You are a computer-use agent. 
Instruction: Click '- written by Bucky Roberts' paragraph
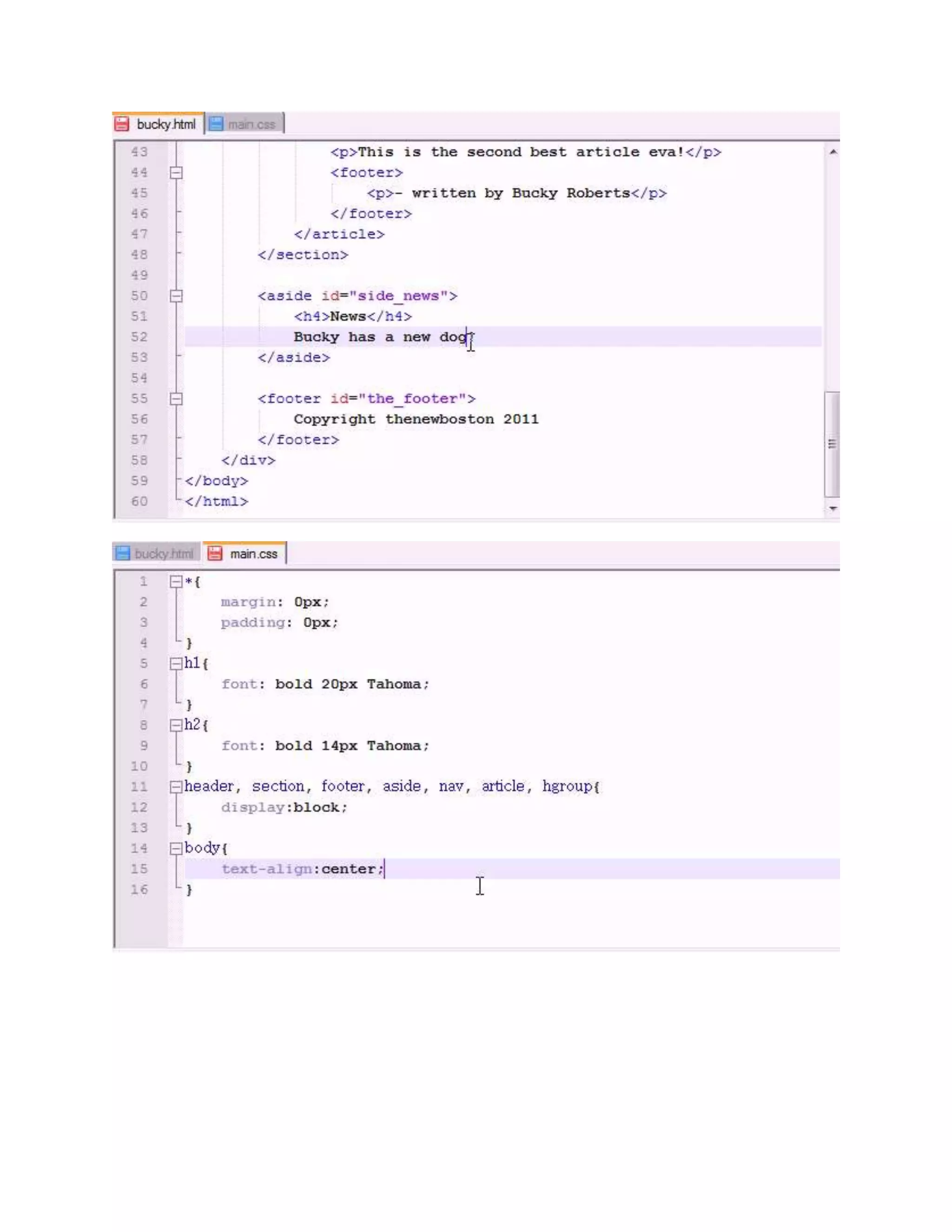(x=516, y=193)
